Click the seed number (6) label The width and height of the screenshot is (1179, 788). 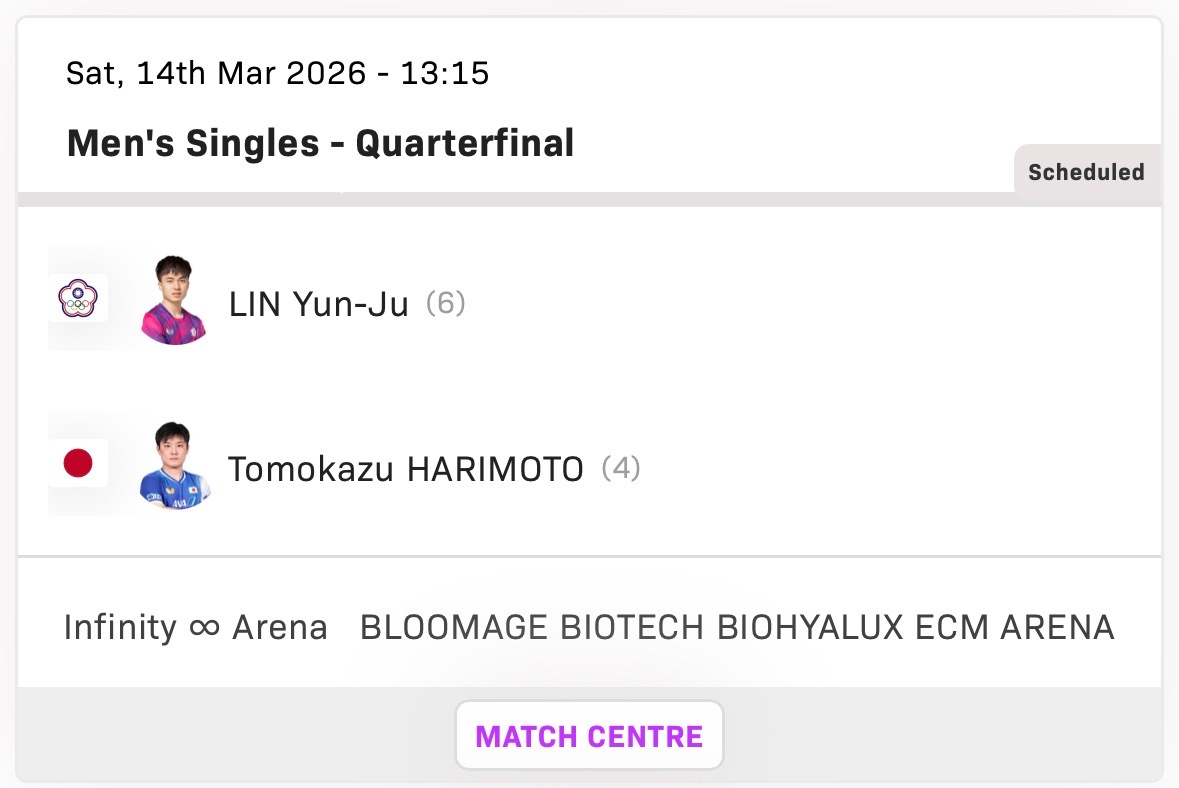click(446, 303)
